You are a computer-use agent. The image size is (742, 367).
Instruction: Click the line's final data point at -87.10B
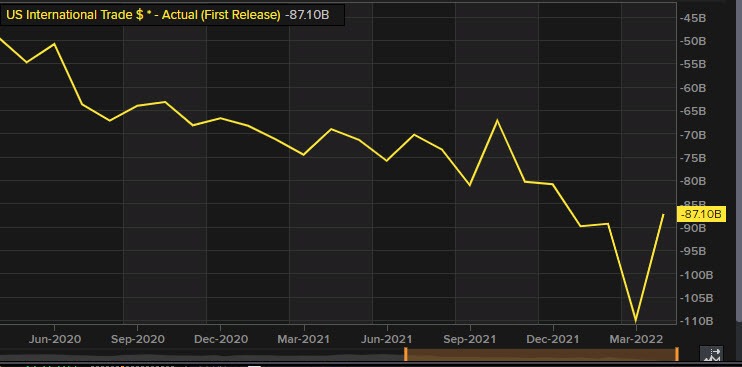click(x=664, y=214)
